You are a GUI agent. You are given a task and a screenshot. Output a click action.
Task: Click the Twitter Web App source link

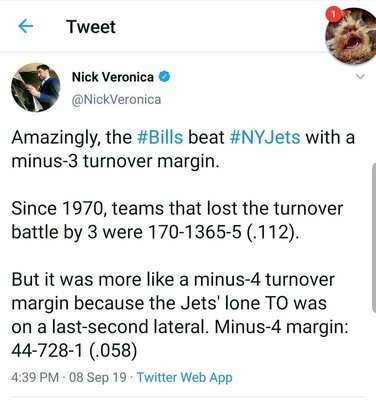[x=185, y=377]
